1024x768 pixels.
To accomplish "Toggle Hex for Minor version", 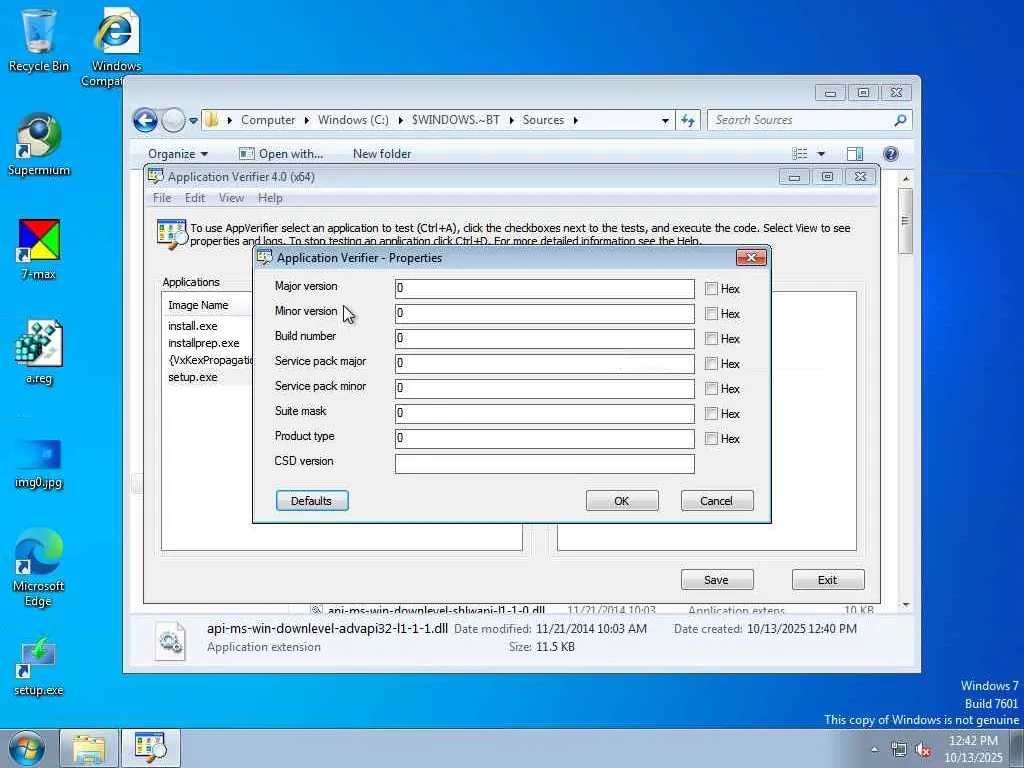I will click(711, 313).
